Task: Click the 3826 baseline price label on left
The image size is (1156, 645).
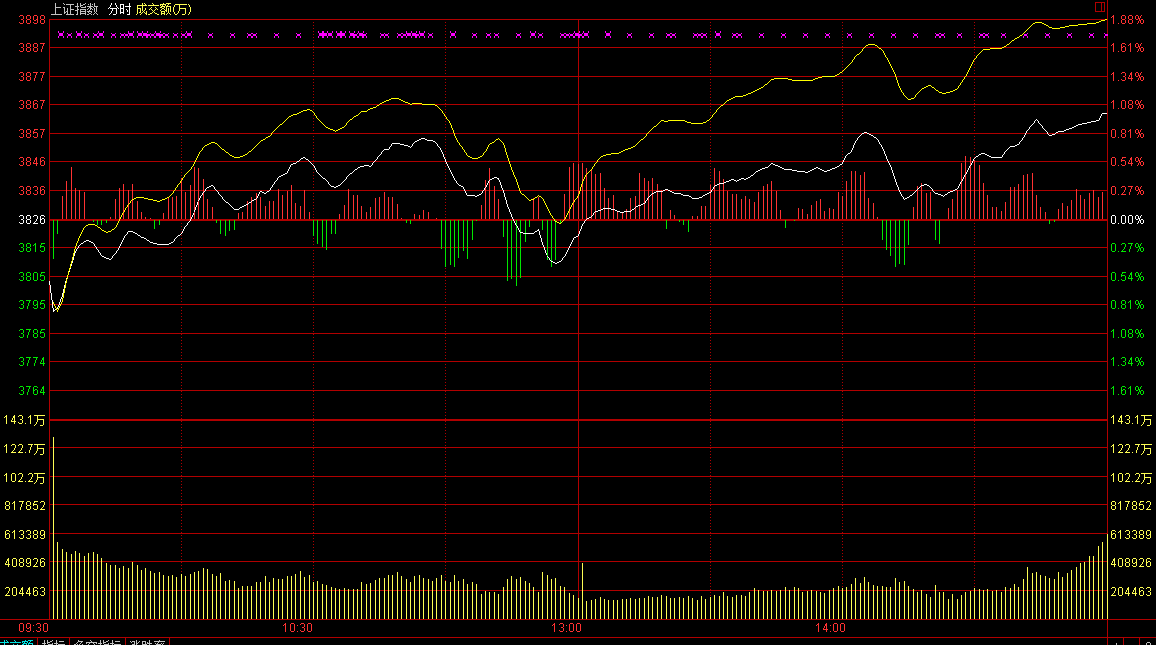Action: point(32,219)
